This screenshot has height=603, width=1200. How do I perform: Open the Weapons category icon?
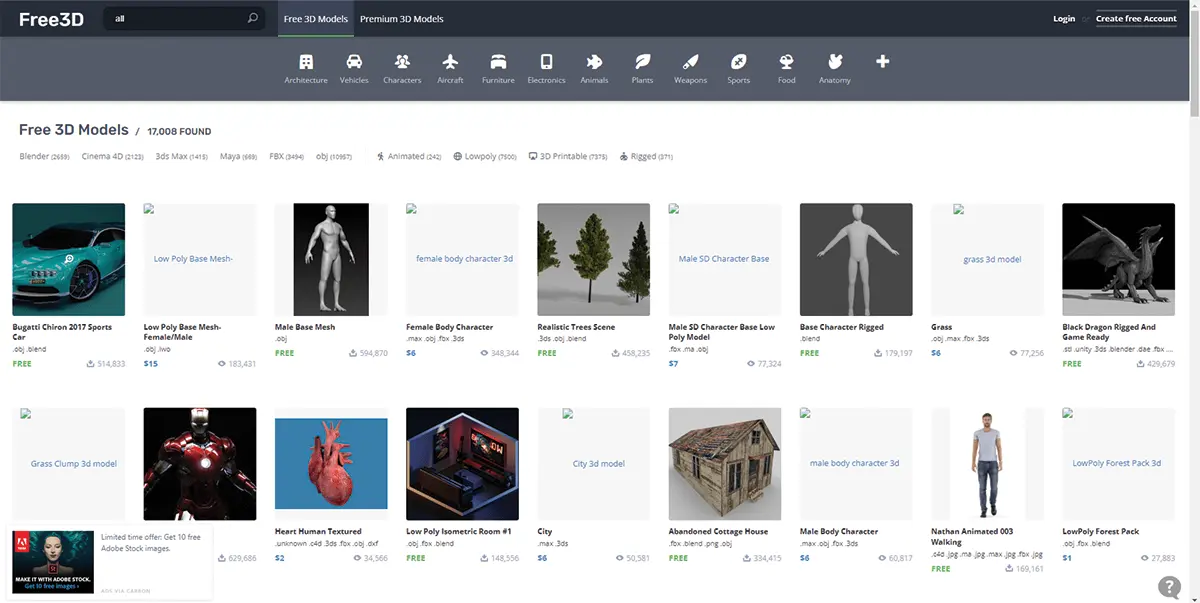click(x=690, y=62)
